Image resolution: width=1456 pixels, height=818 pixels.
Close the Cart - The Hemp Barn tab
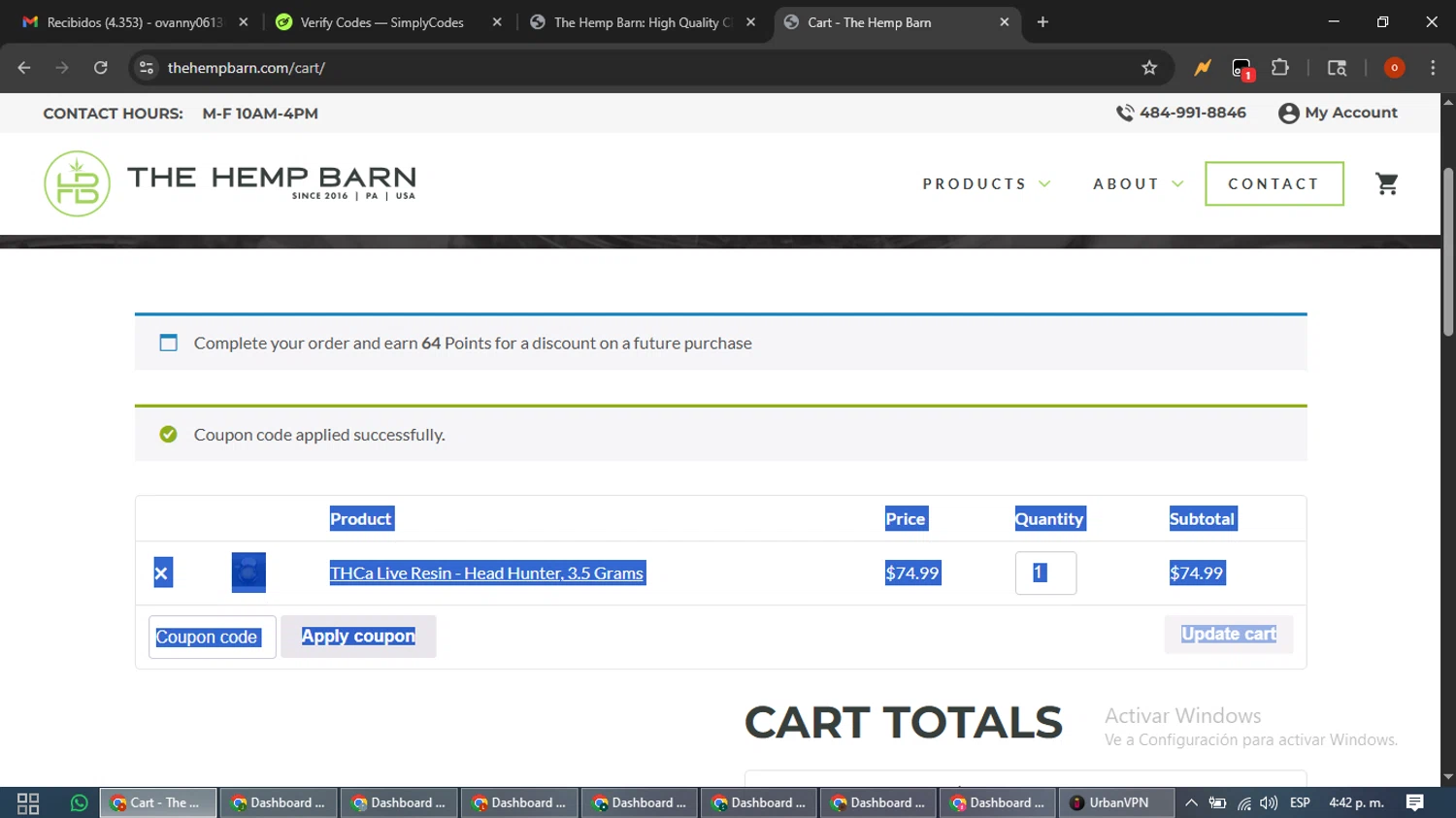click(x=1004, y=22)
